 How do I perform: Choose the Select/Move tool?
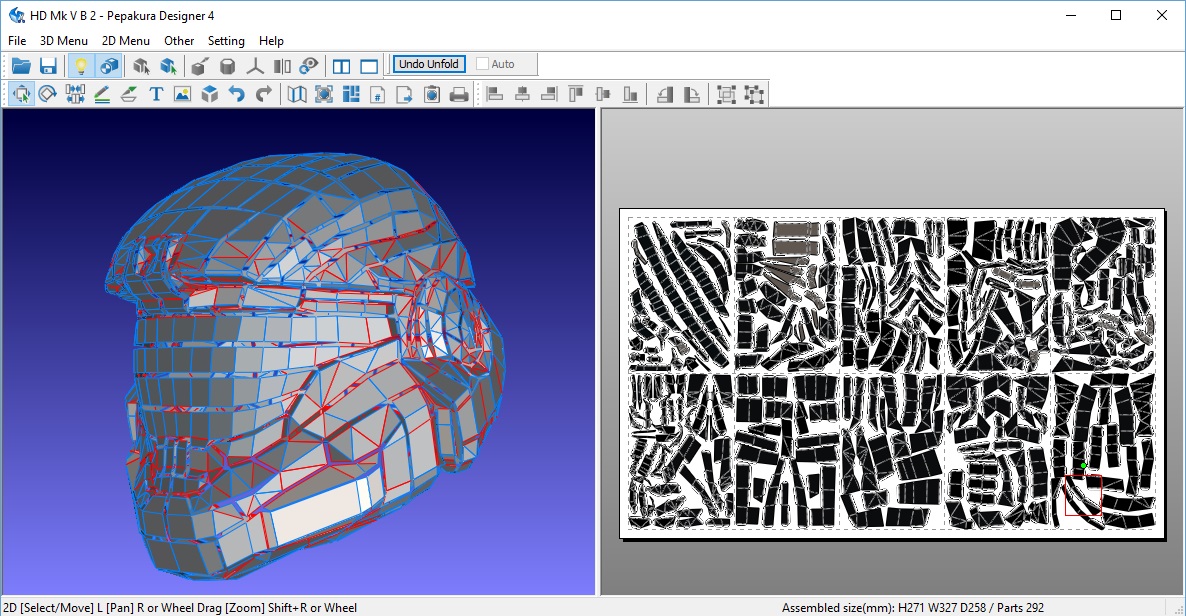(21, 94)
